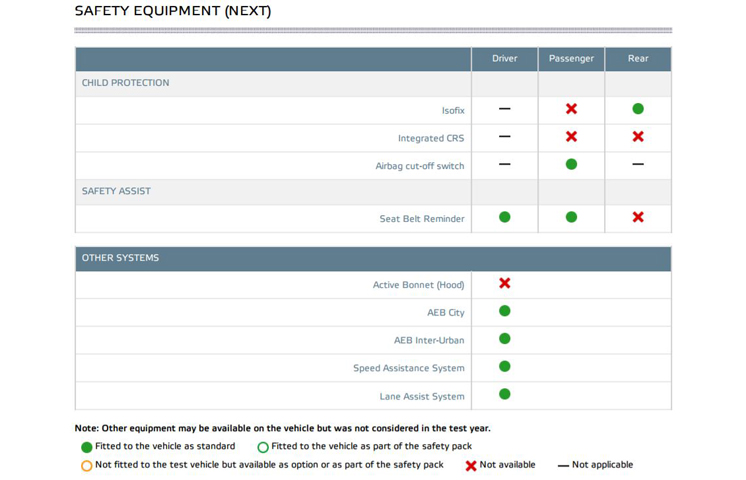Image resolution: width=746 pixels, height=480 pixels.
Task: Select the green dot next to AEB City
Action: click(x=505, y=312)
